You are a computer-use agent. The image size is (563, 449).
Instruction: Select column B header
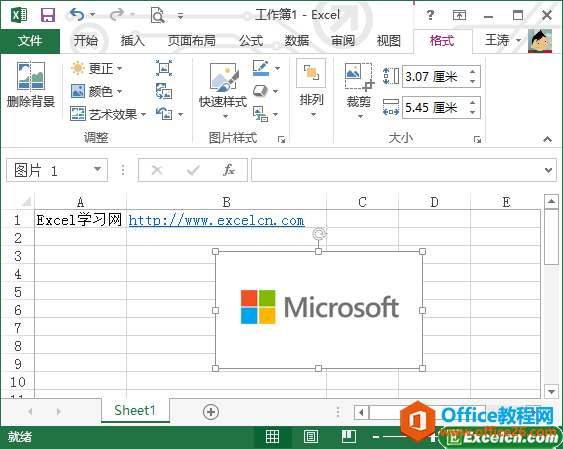227,202
